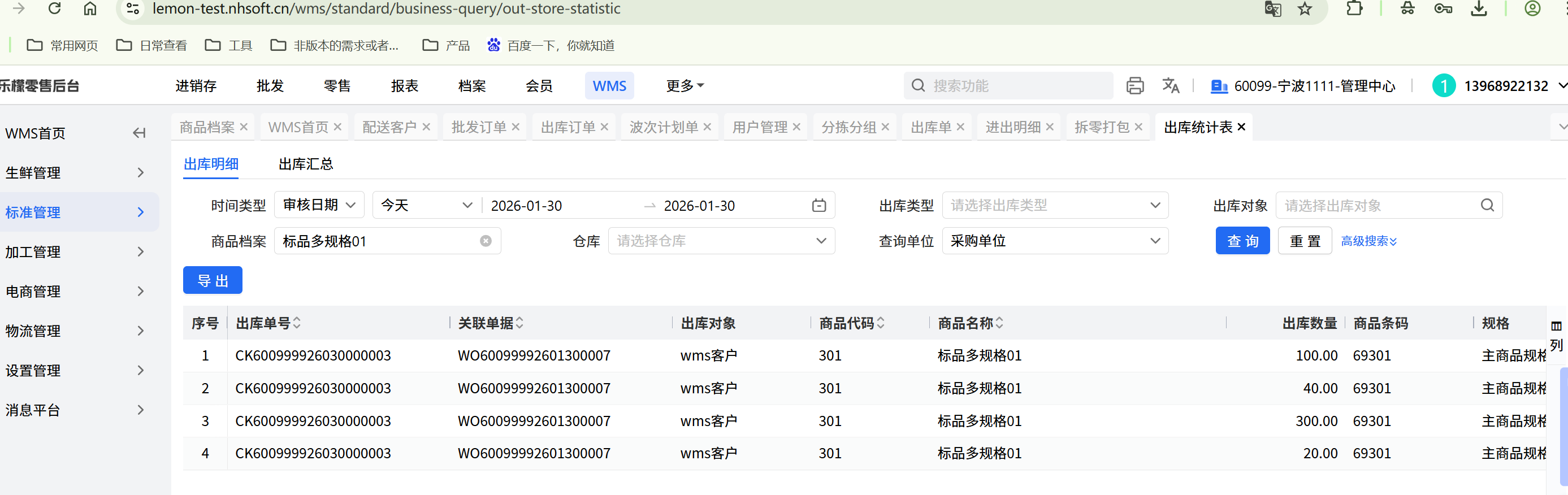
Task: Click the store icon beside 60099-宁波1111-管理中心
Action: (1219, 86)
